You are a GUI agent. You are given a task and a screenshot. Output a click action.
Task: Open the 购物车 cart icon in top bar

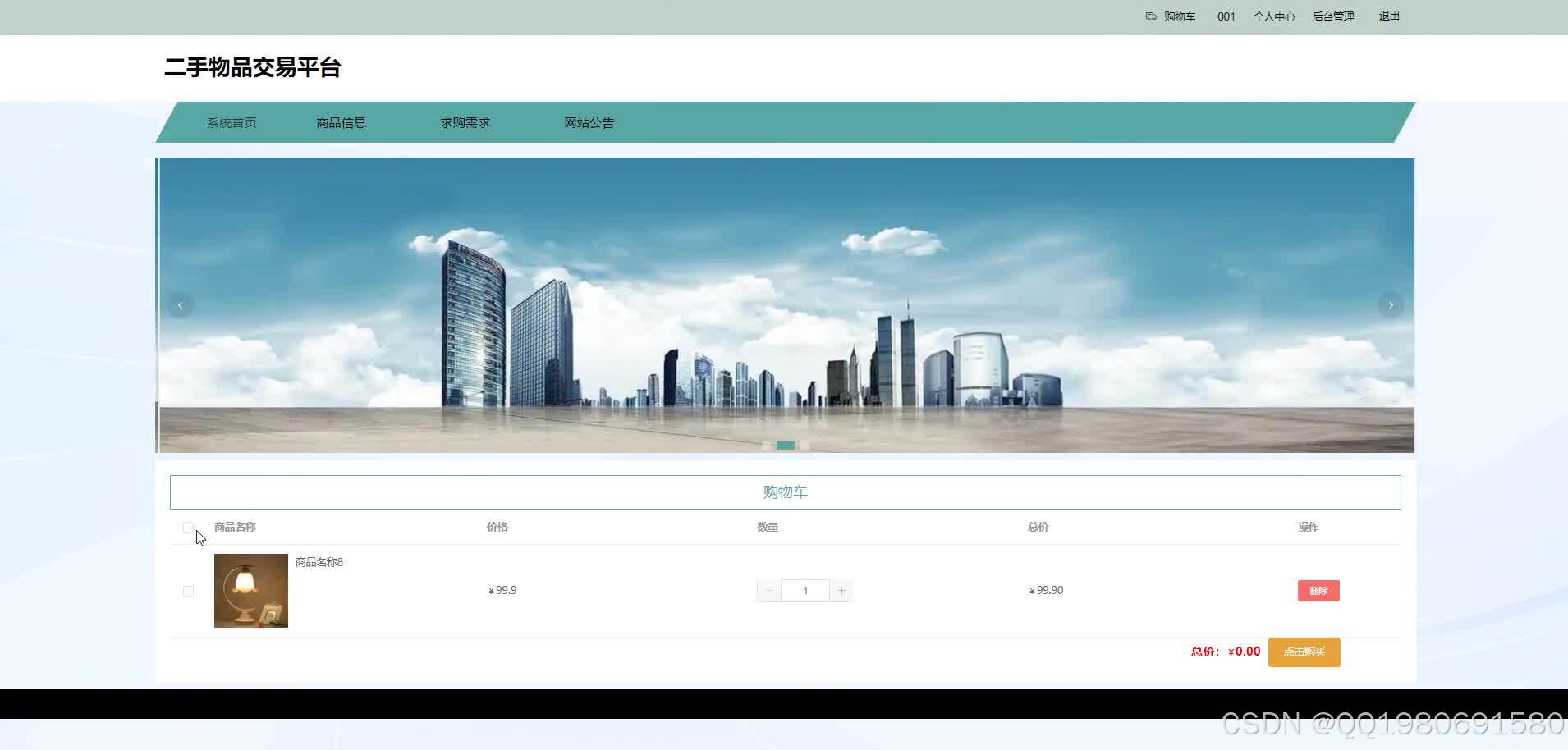point(1149,16)
